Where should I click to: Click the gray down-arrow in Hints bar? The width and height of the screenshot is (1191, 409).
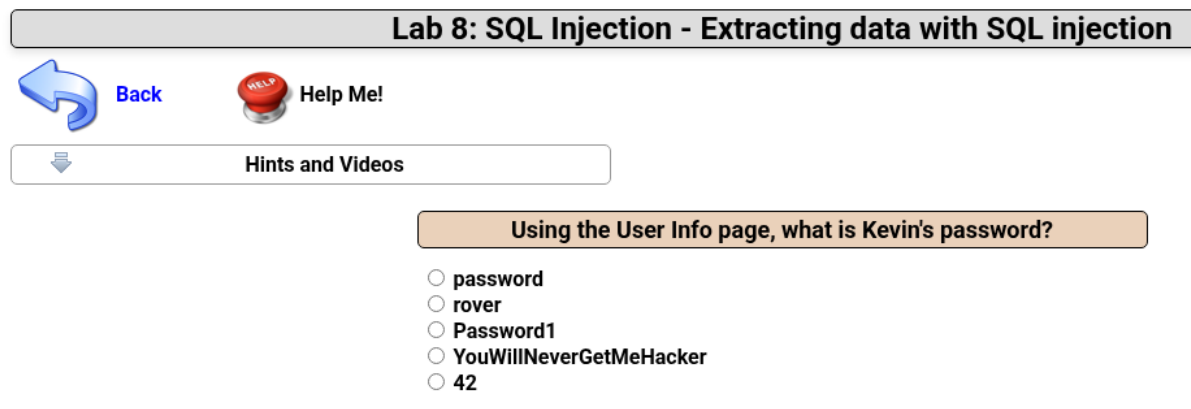(62, 163)
